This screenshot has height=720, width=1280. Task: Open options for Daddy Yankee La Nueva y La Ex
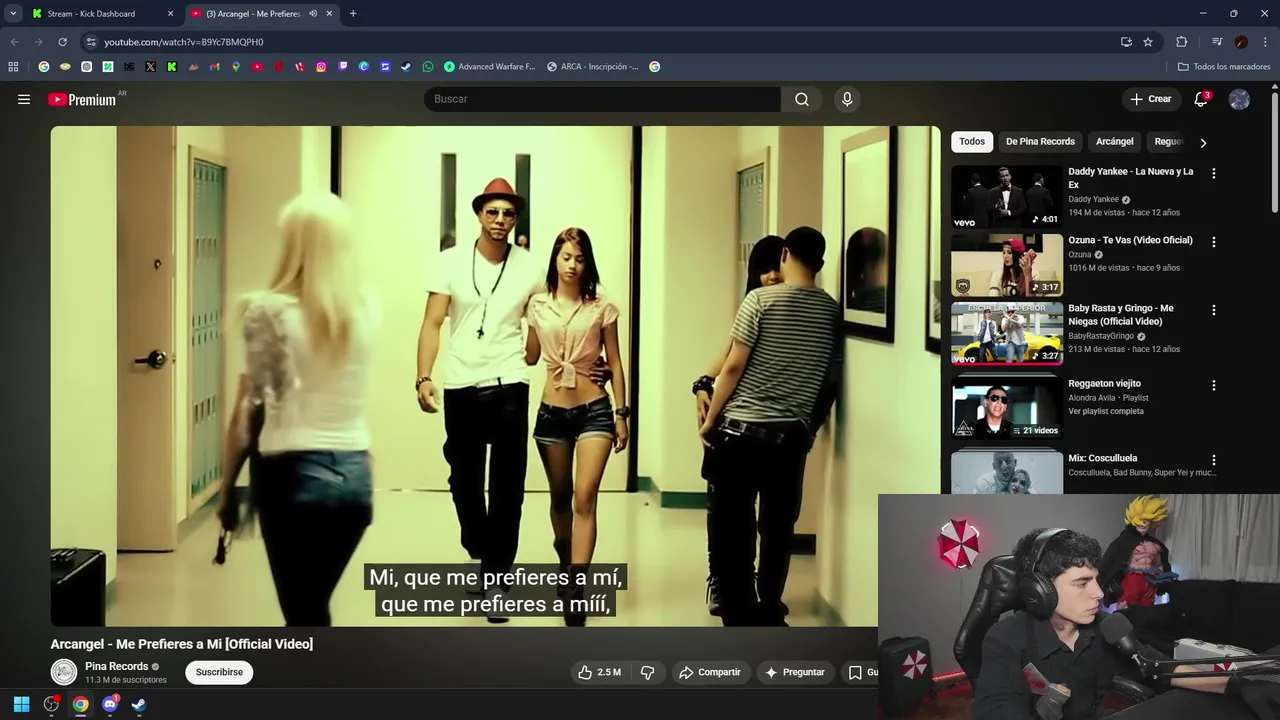point(1214,173)
